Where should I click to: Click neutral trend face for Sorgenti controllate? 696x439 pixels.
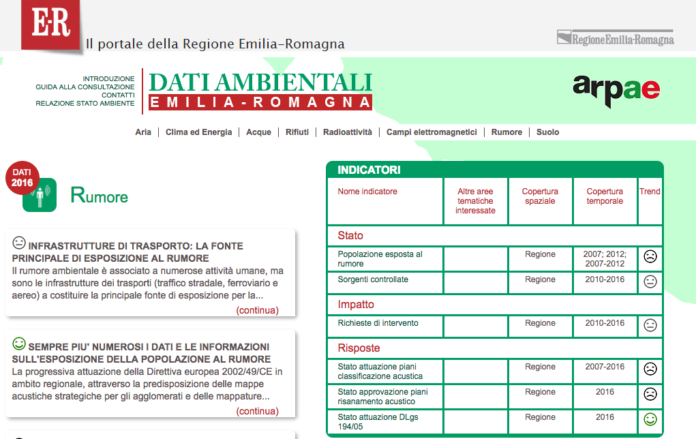(650, 282)
